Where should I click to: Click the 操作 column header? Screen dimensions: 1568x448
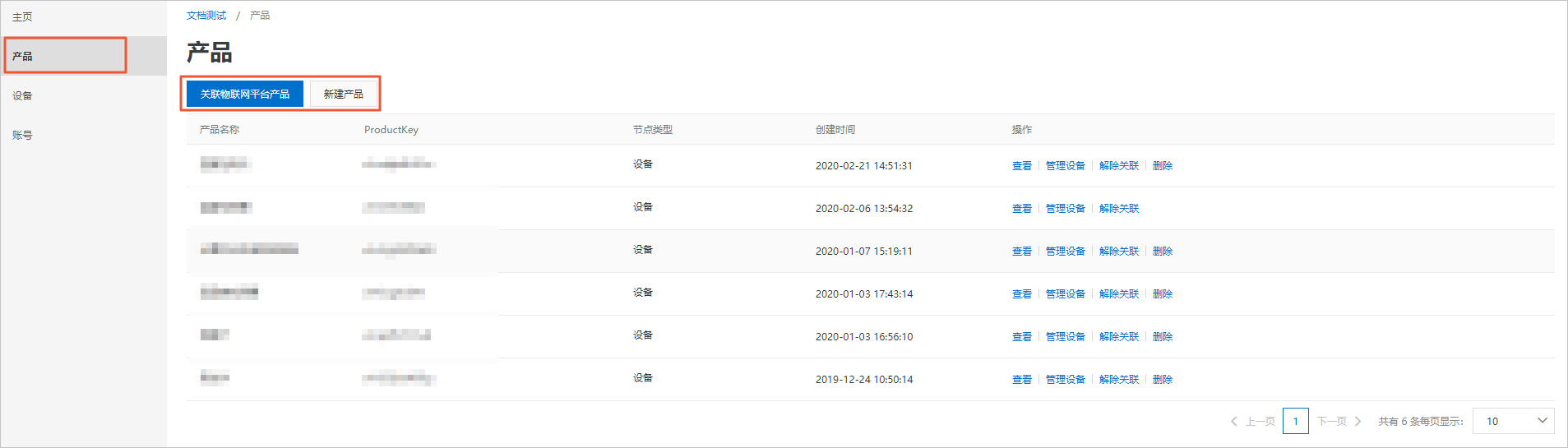[1022, 130]
